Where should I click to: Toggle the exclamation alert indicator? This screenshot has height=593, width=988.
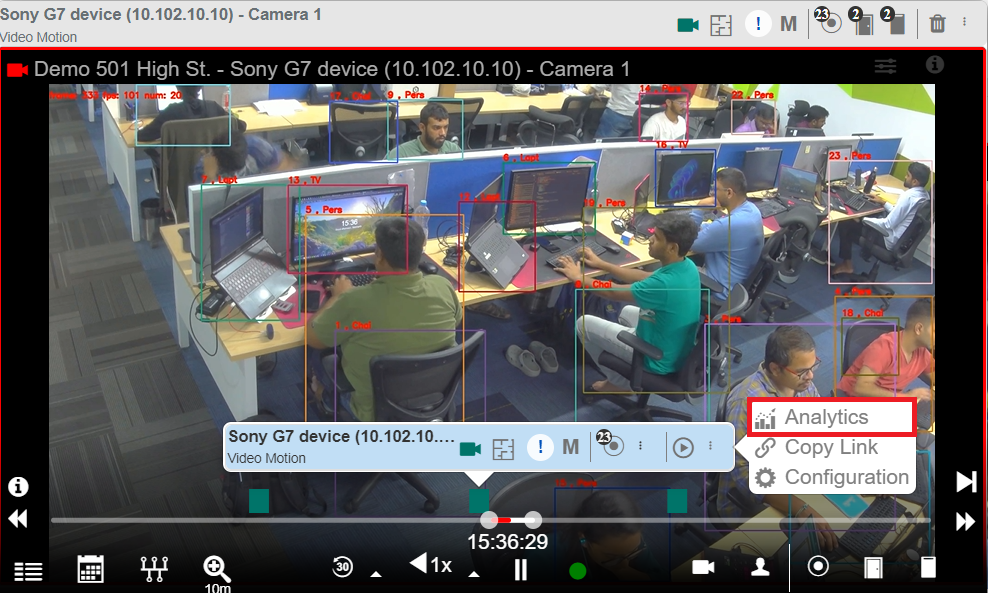coord(758,22)
